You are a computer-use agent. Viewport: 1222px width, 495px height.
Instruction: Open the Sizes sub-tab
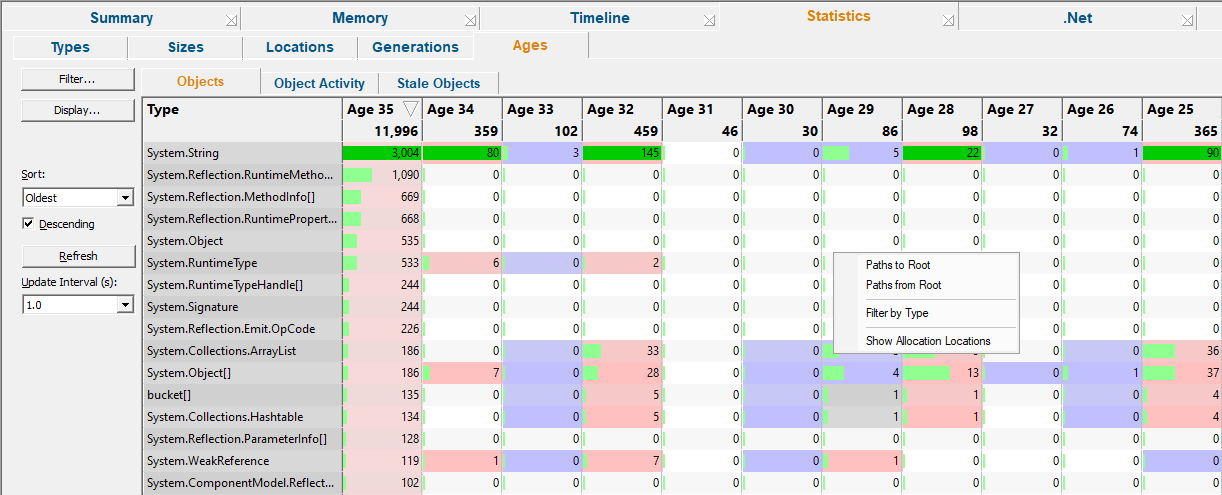(x=185, y=47)
